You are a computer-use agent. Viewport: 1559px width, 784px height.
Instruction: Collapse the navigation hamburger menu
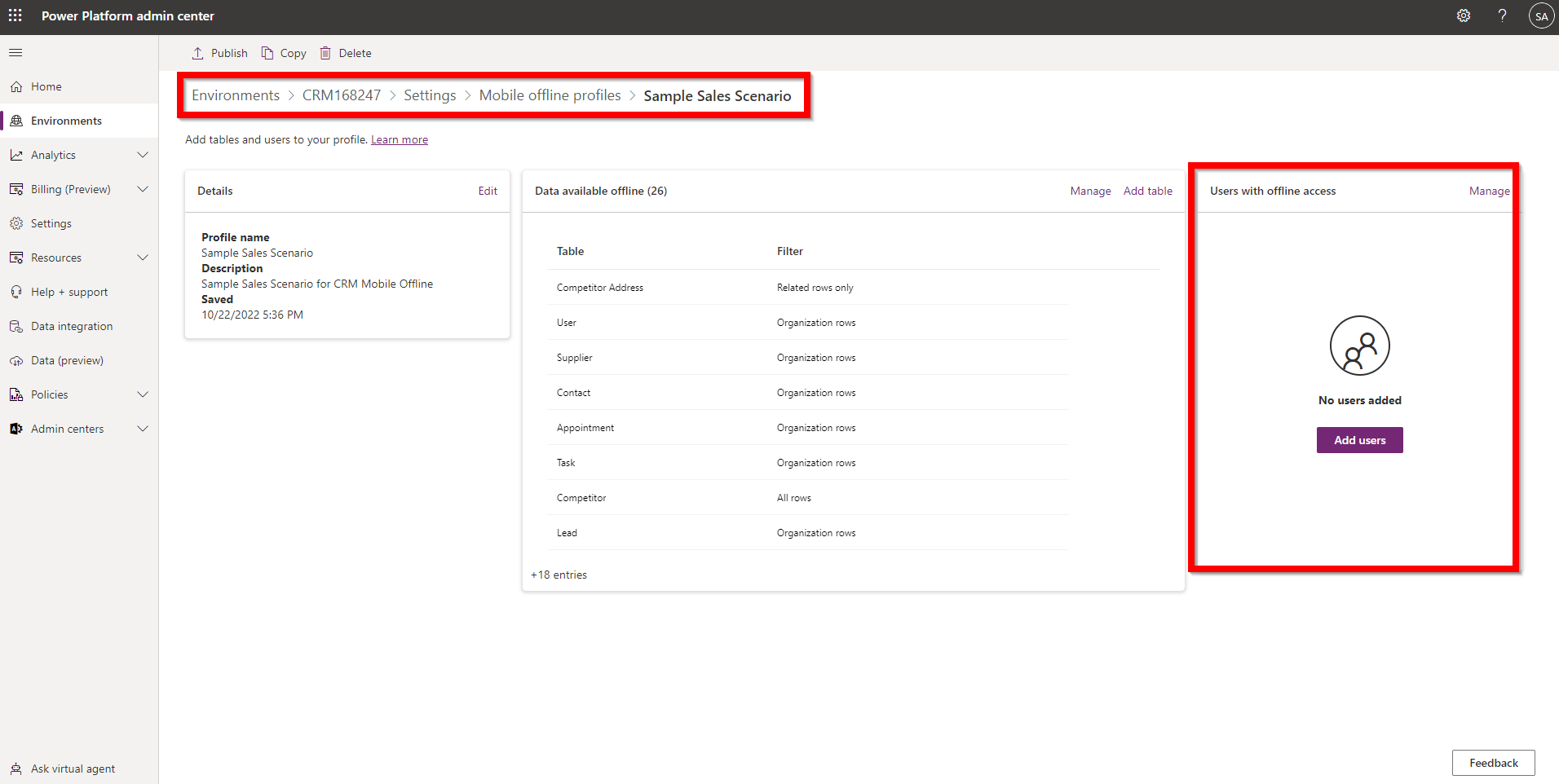point(15,53)
